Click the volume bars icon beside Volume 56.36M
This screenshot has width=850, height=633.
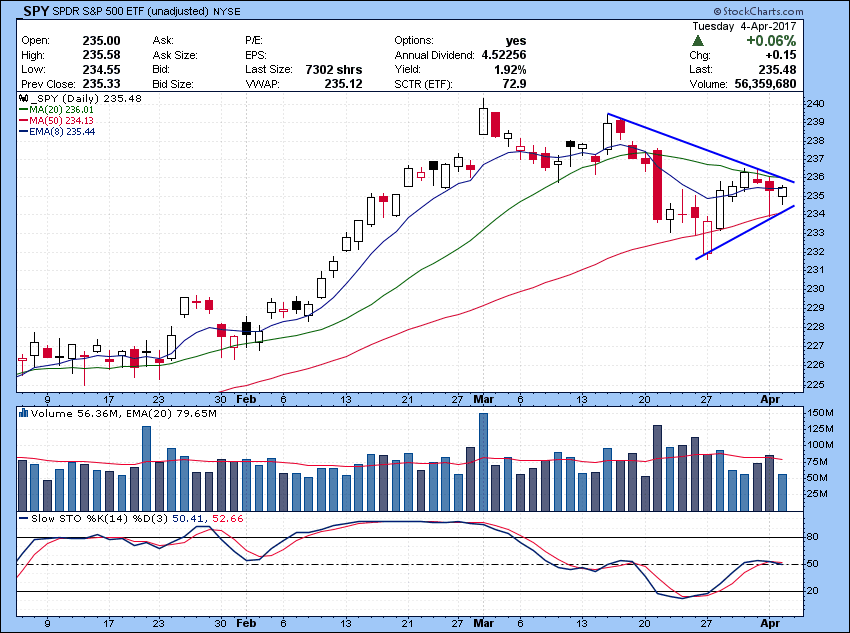[23, 414]
